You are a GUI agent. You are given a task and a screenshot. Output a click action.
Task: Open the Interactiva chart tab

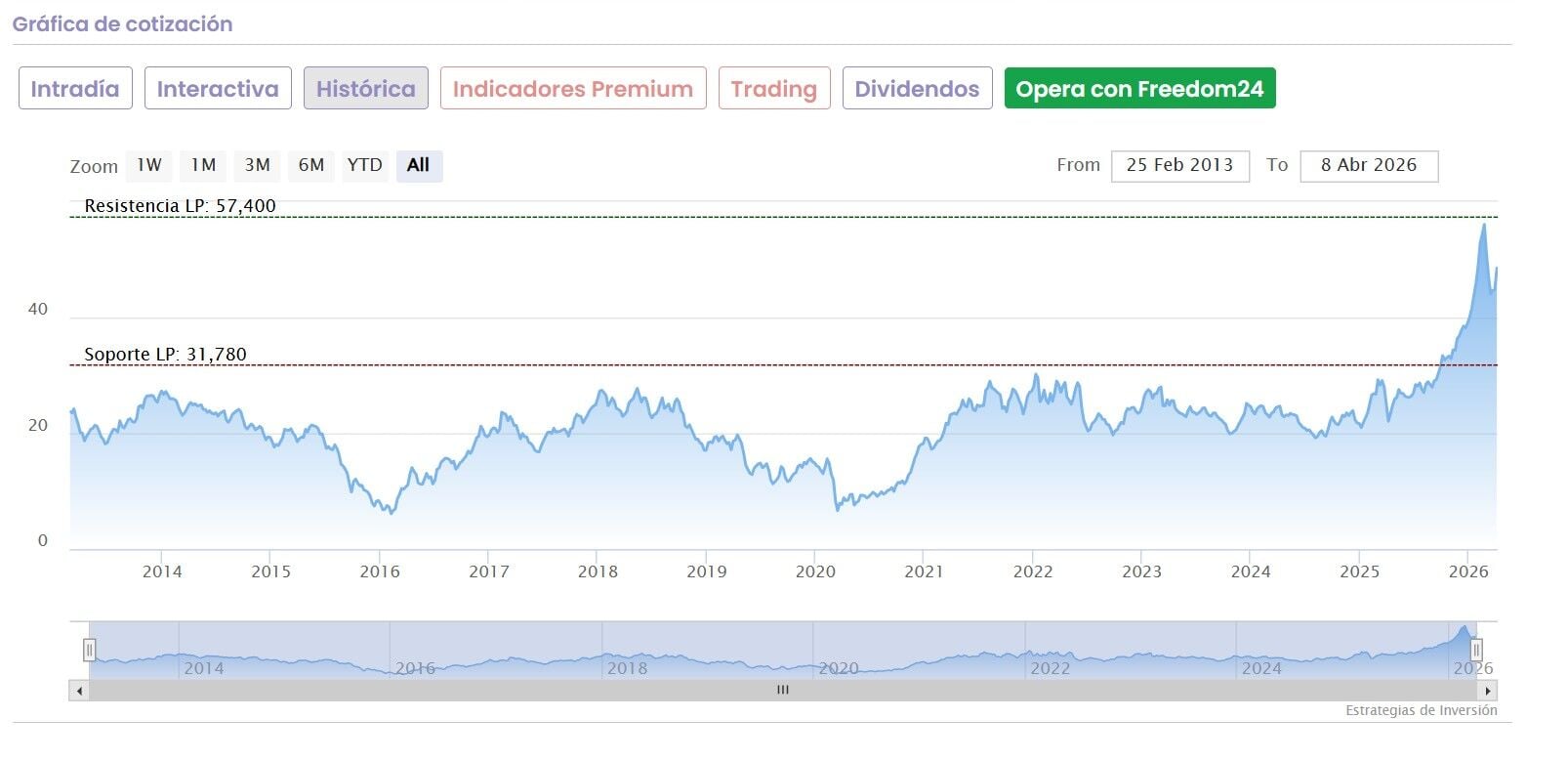coord(218,89)
